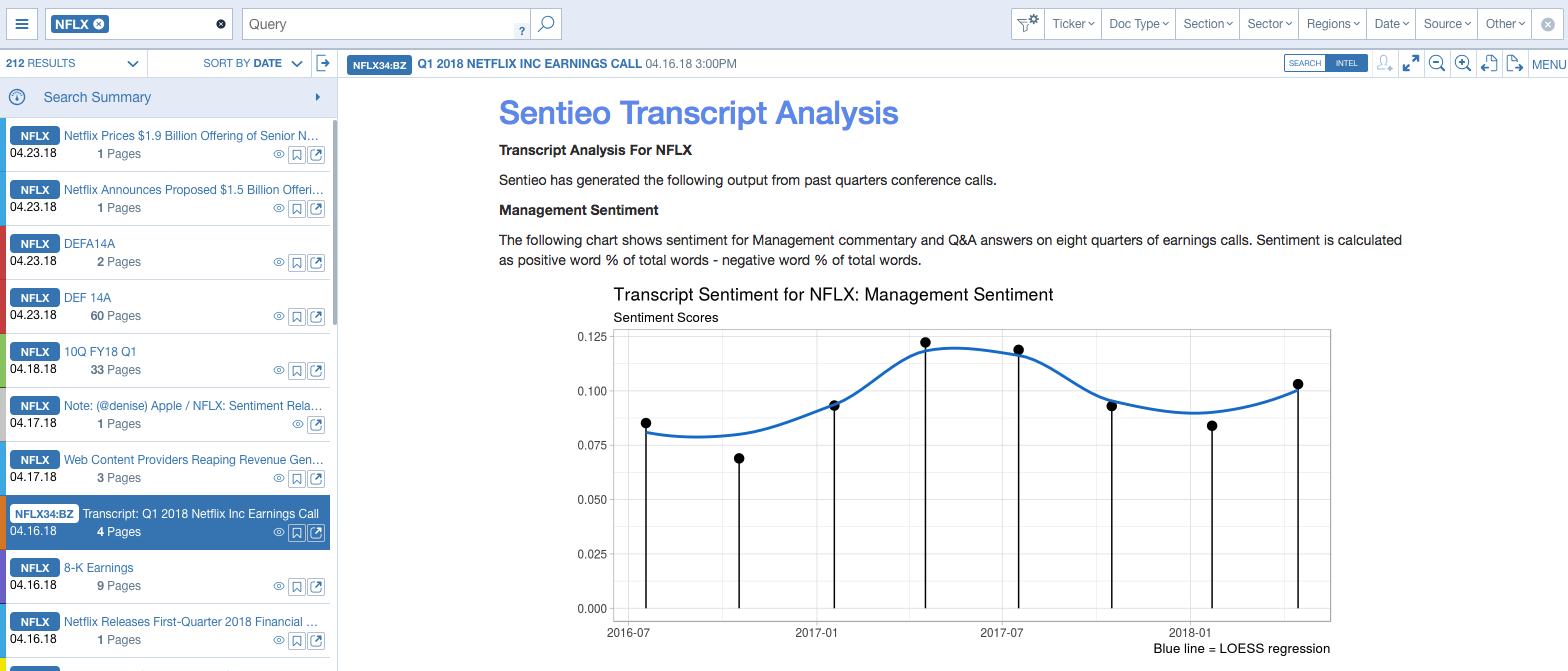Open the filter settings funnel icon
This screenshot has height=671, width=1568.
click(x=1027, y=23)
